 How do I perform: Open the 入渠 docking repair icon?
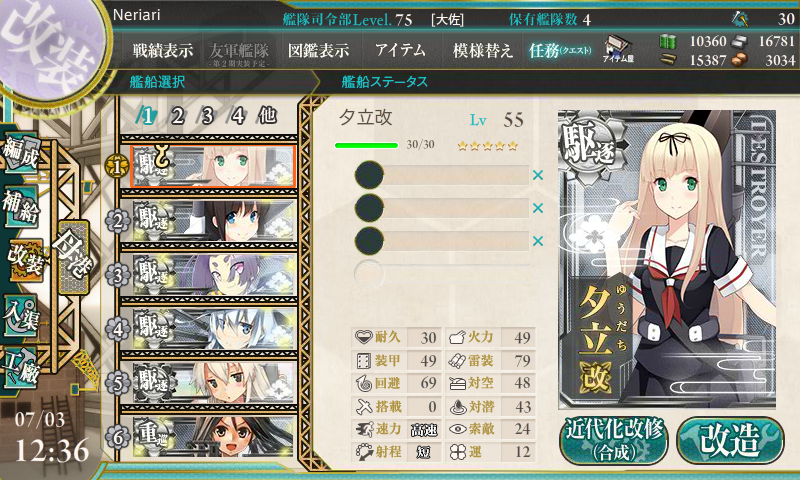(20, 316)
